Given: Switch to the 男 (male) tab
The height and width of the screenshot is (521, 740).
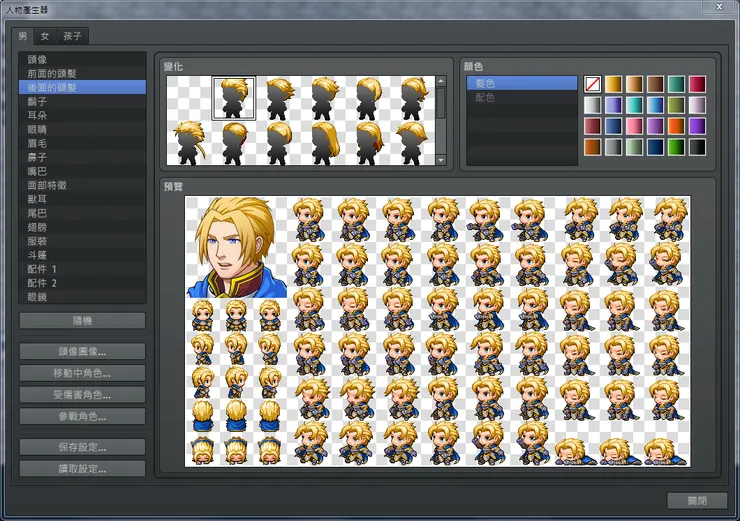Looking at the screenshot, I should [x=22, y=36].
